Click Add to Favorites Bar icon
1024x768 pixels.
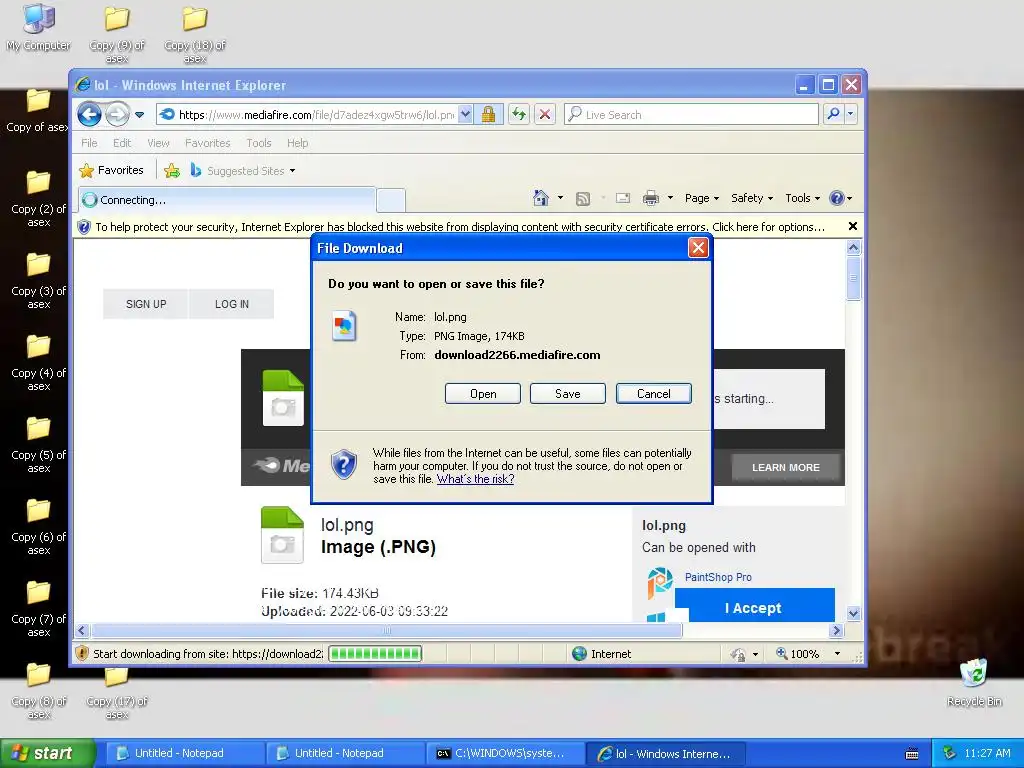[172, 170]
